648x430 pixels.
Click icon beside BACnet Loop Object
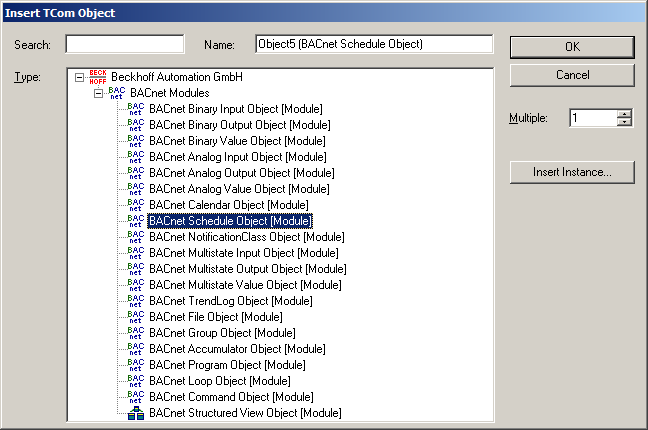[136, 381]
